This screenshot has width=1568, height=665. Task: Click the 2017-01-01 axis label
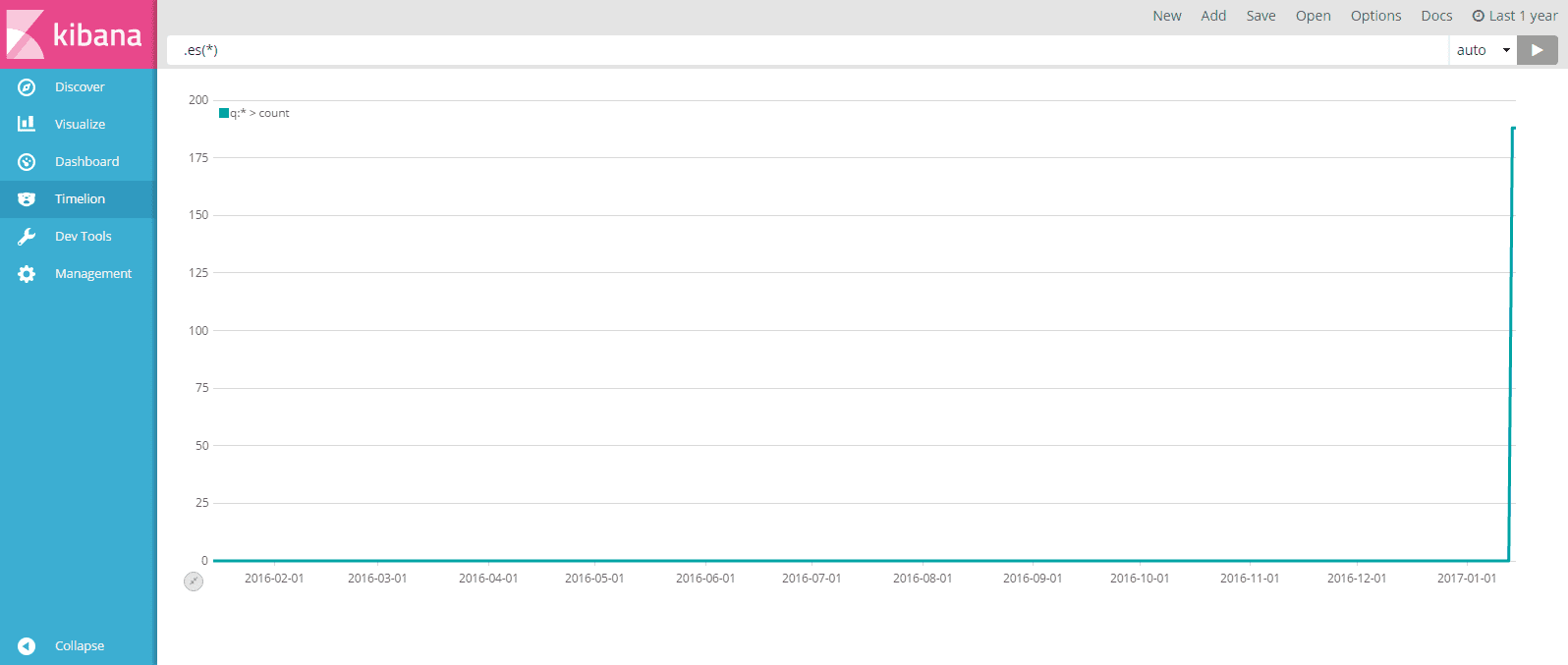(1467, 579)
